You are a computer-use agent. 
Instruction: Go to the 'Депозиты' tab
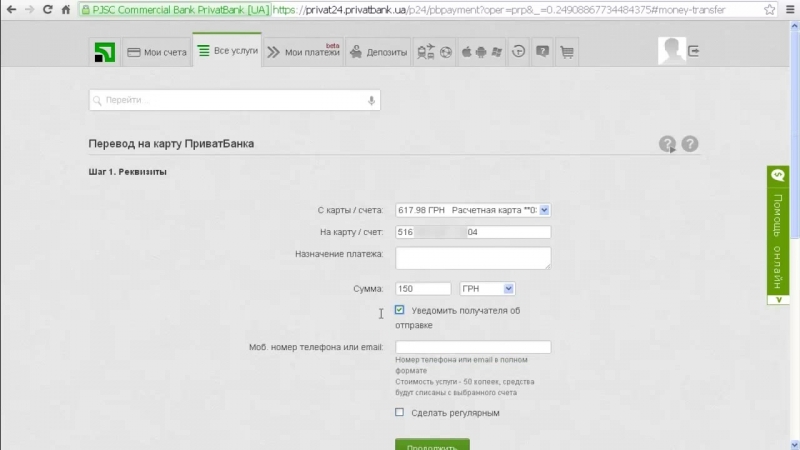click(x=378, y=52)
